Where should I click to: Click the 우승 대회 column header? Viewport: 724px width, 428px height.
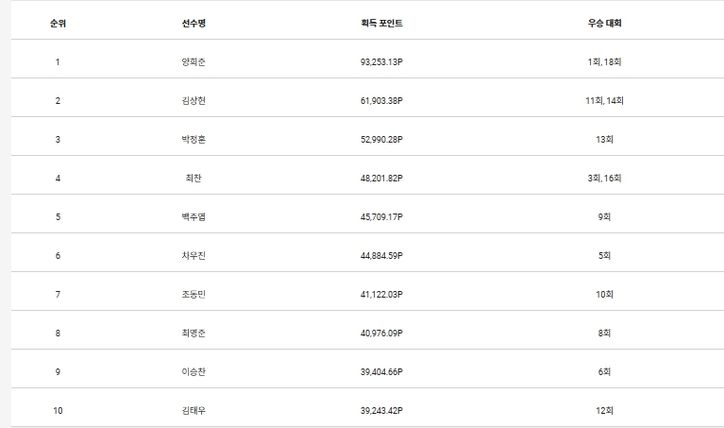[604, 23]
